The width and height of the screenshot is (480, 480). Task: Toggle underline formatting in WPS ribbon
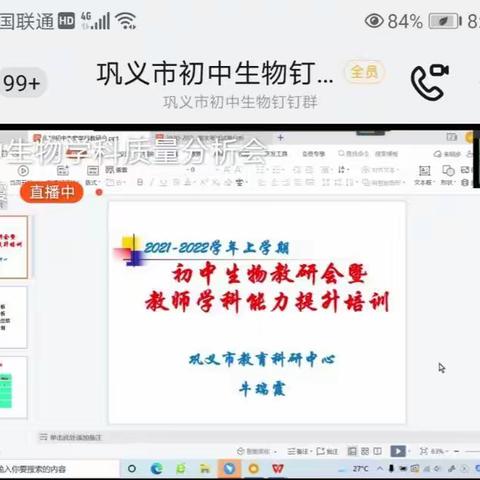click(163, 182)
